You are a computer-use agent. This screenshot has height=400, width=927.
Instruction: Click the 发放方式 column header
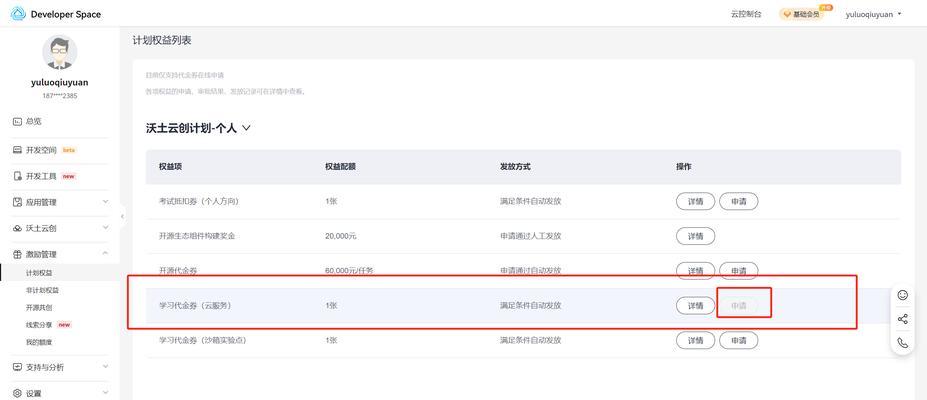515,167
